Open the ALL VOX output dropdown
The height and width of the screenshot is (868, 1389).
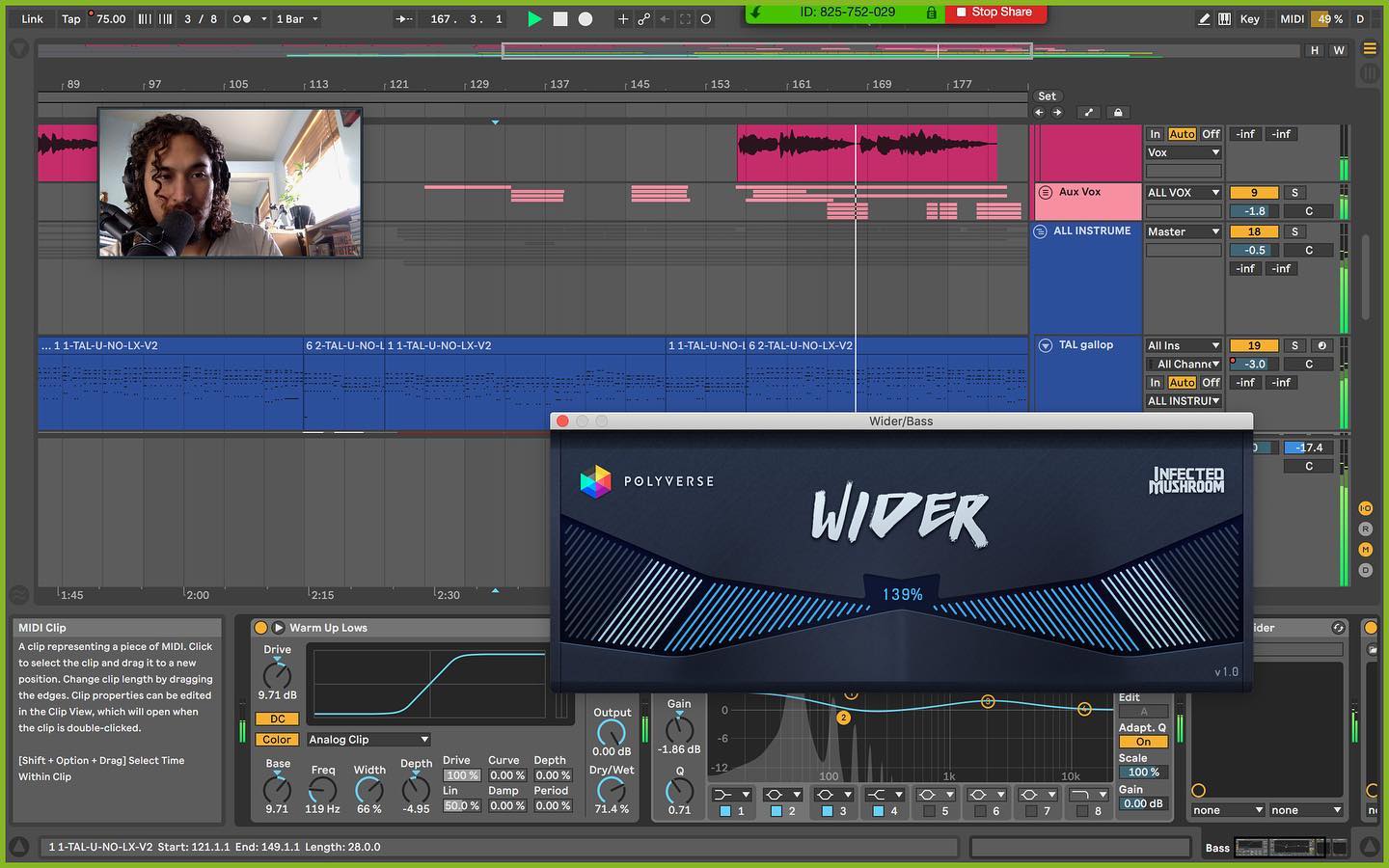click(x=1184, y=193)
